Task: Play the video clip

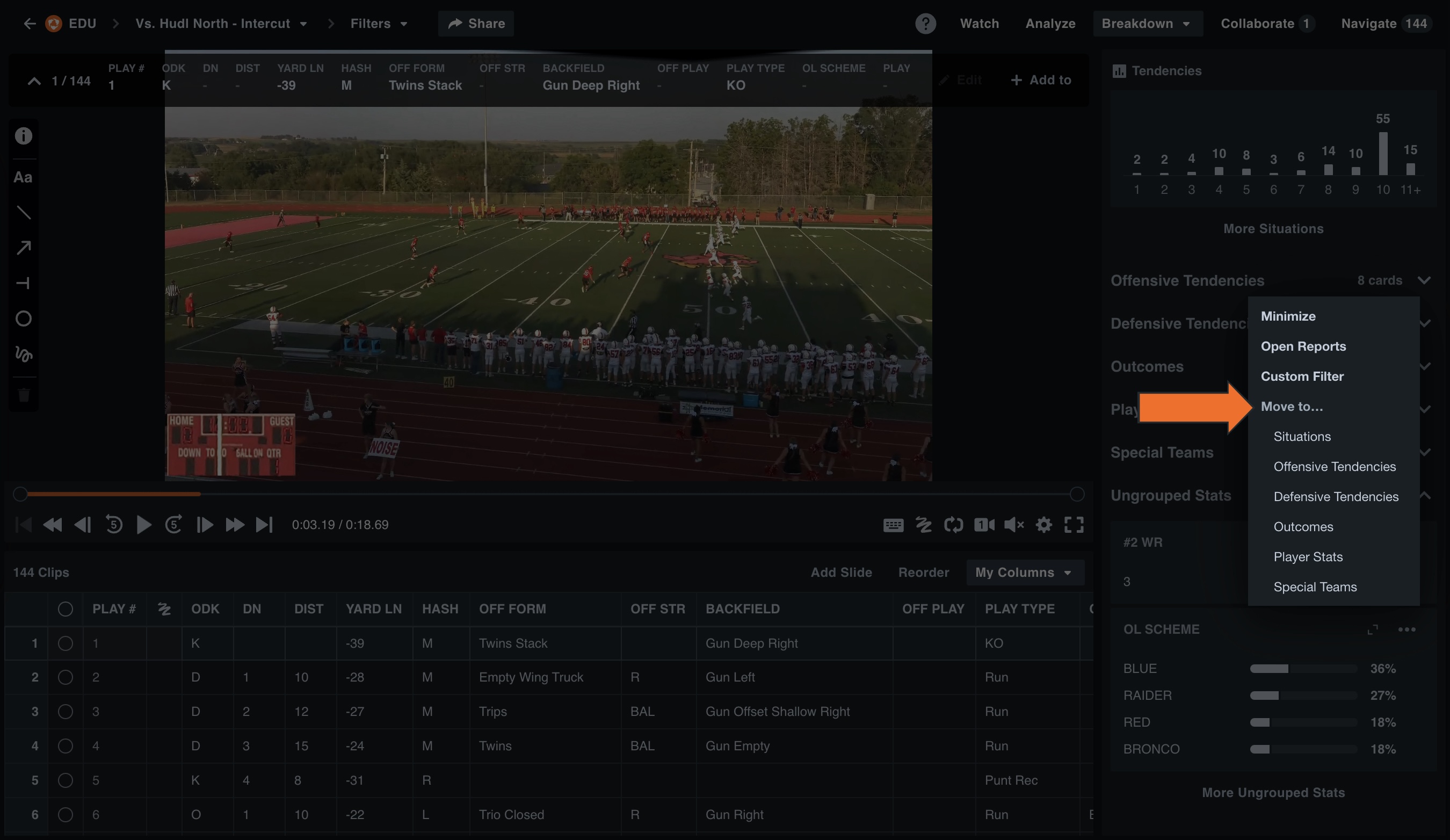Action: pyautogui.click(x=144, y=525)
